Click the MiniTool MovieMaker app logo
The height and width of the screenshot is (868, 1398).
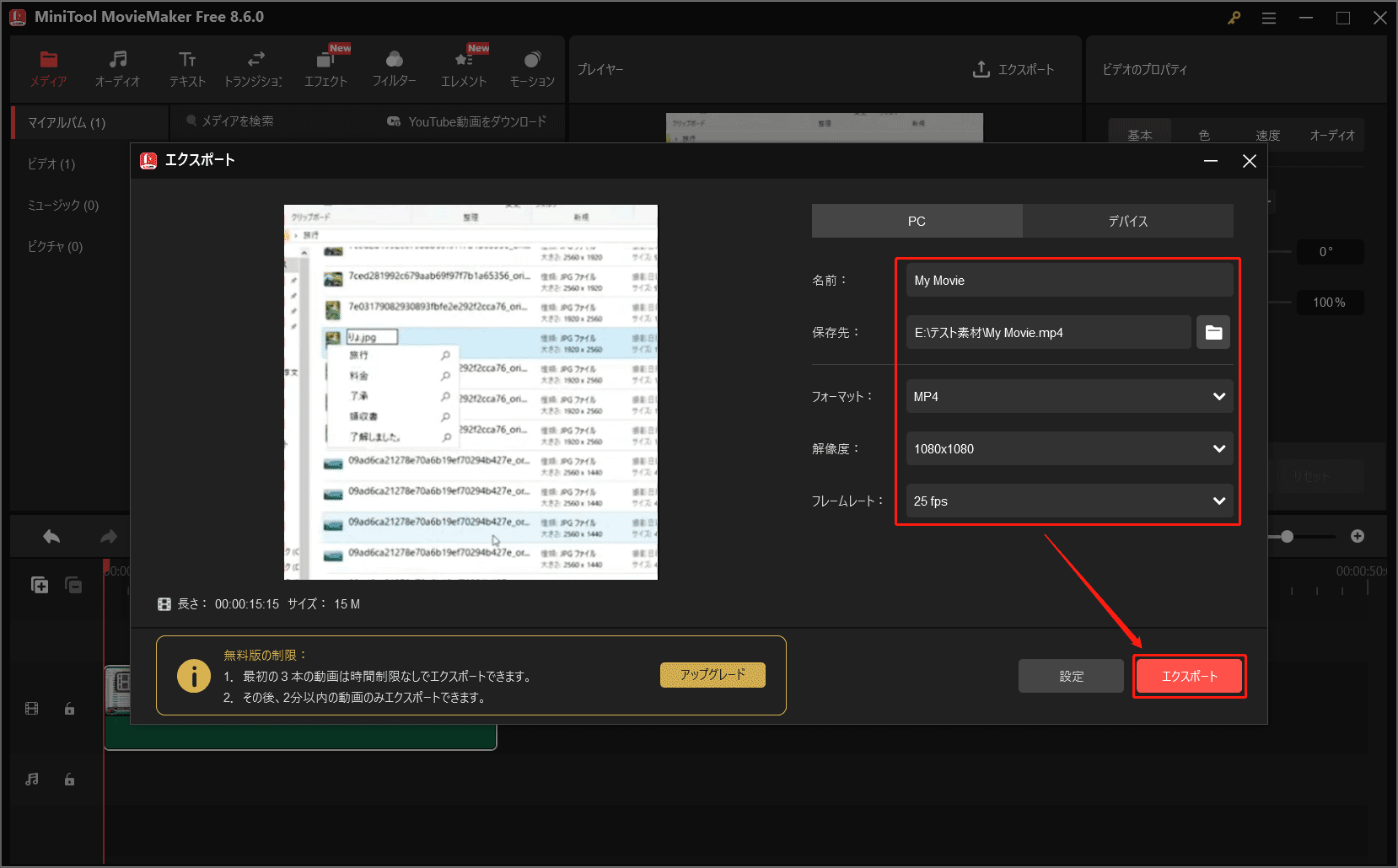coord(17,17)
